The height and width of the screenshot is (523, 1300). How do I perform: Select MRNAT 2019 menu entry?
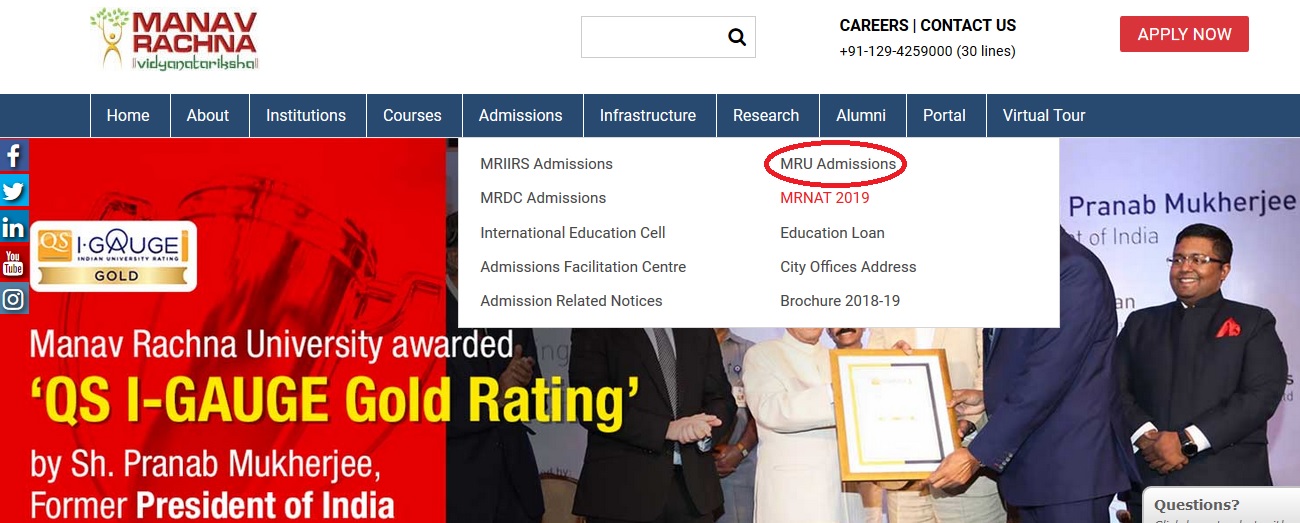825,198
